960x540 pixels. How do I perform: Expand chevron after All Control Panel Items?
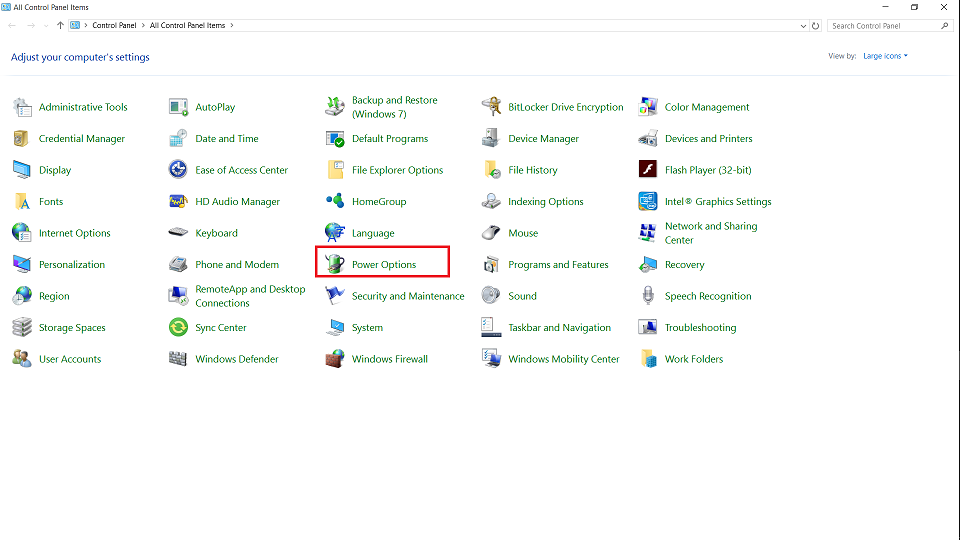tap(232, 26)
